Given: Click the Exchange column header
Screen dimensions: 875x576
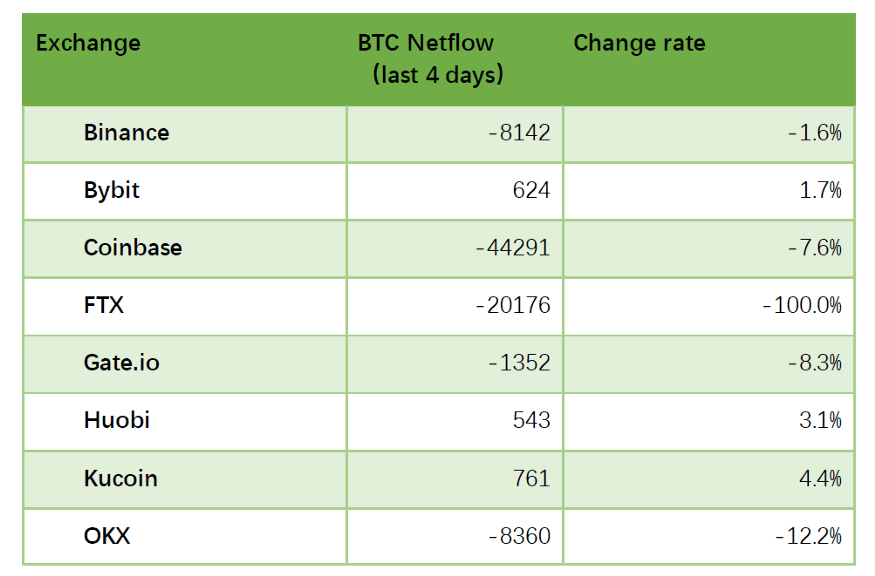Looking at the screenshot, I should [88, 44].
